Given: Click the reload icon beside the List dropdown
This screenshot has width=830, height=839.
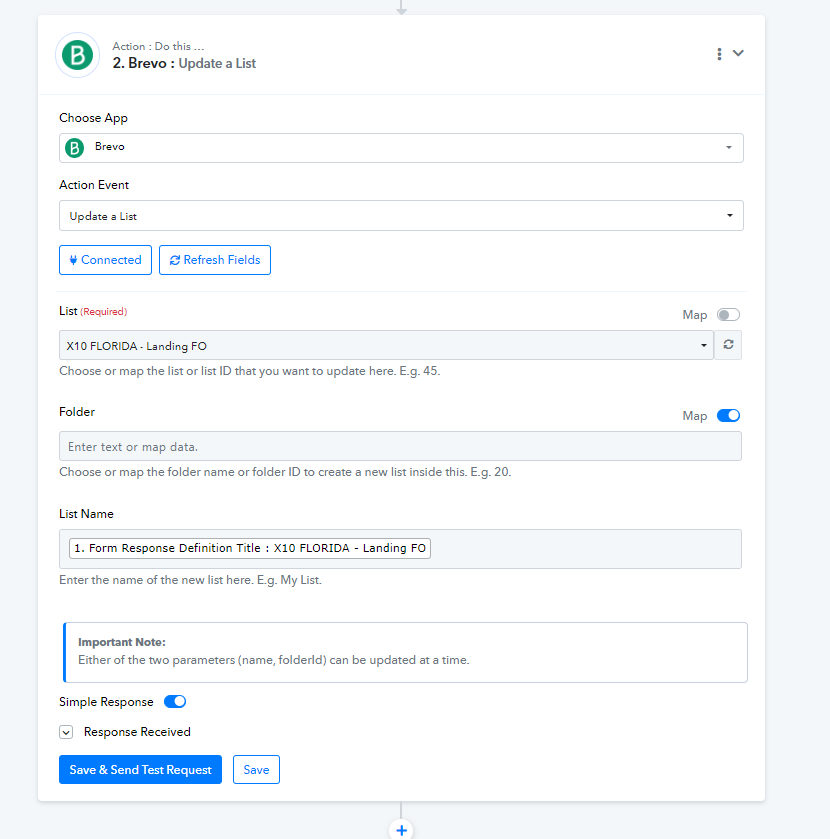Looking at the screenshot, I should tap(728, 345).
